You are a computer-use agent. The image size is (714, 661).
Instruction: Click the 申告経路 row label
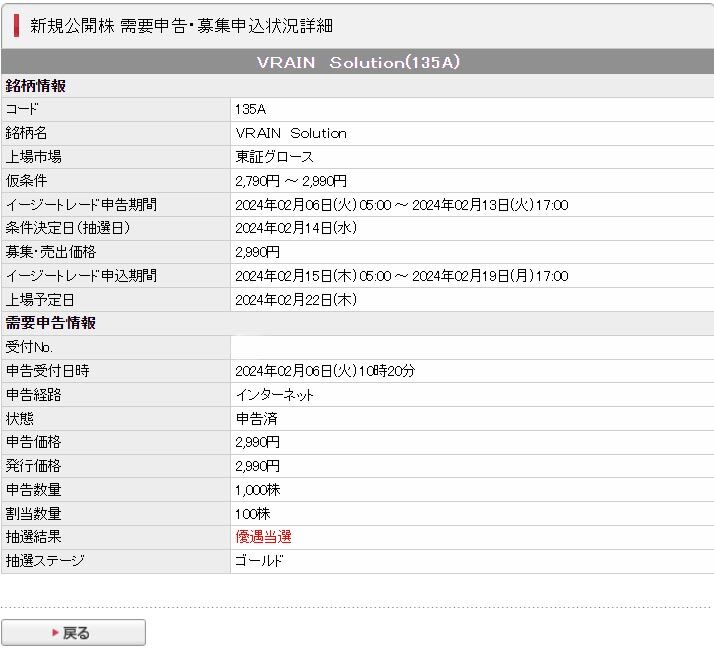[x=33, y=395]
